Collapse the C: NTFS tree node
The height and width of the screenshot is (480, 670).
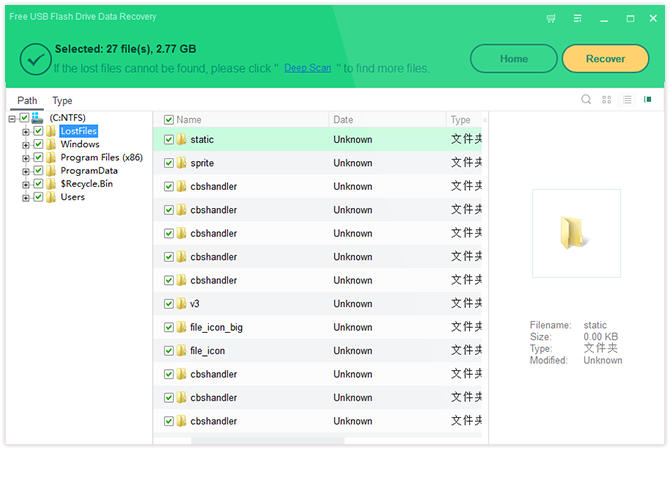point(12,118)
